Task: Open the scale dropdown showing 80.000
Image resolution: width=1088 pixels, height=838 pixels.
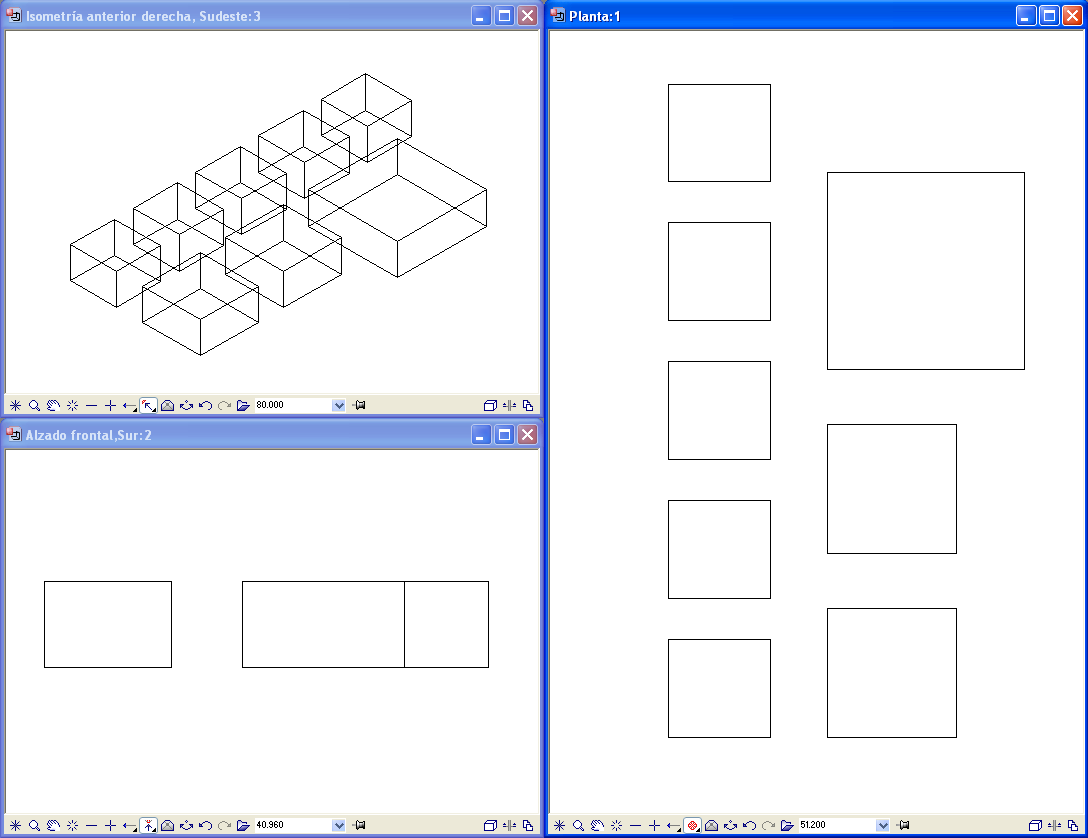Action: pyautogui.click(x=338, y=406)
